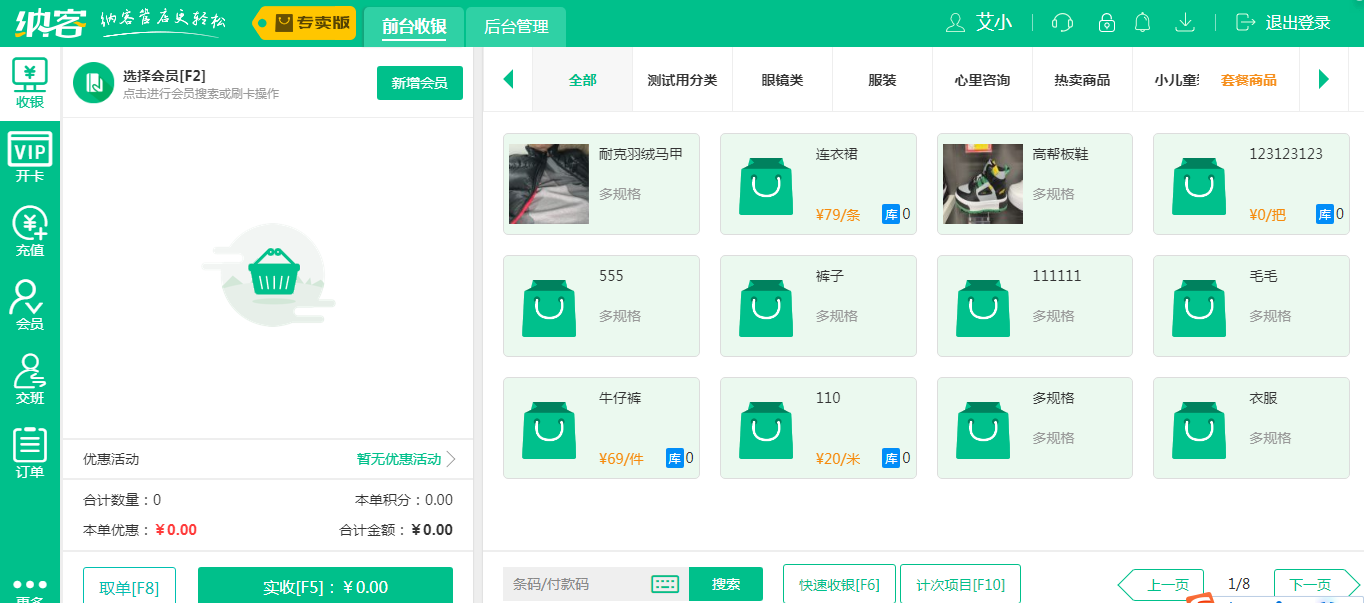
Task: Open the 会员 member sidebar icon
Action: pos(30,302)
